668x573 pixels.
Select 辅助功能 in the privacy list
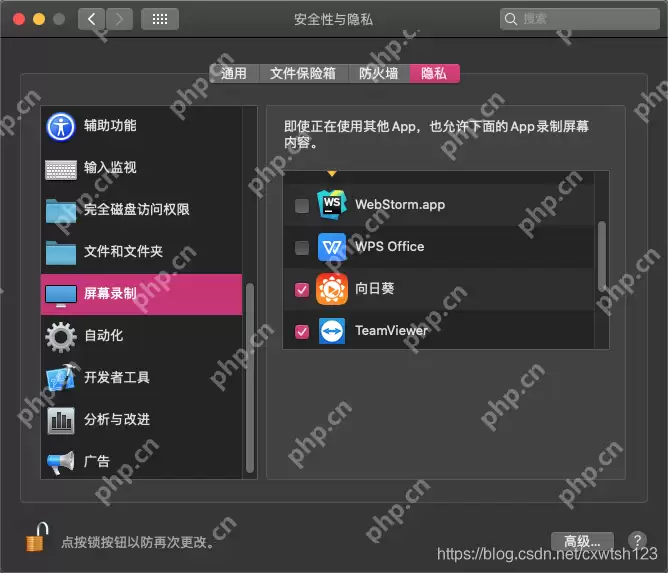[141, 126]
